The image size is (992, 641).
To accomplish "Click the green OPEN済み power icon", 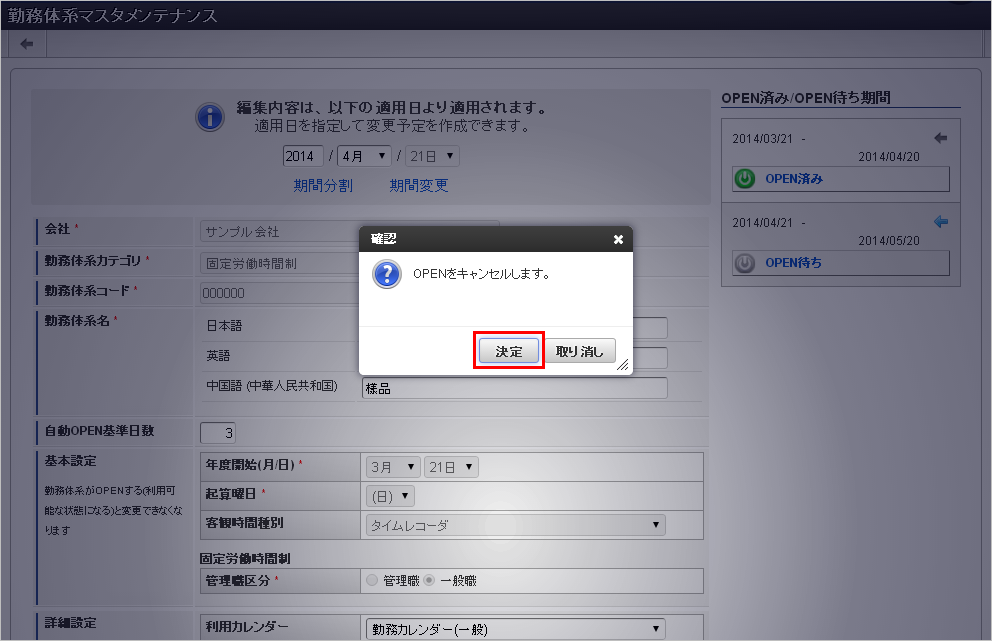I will 745,178.
